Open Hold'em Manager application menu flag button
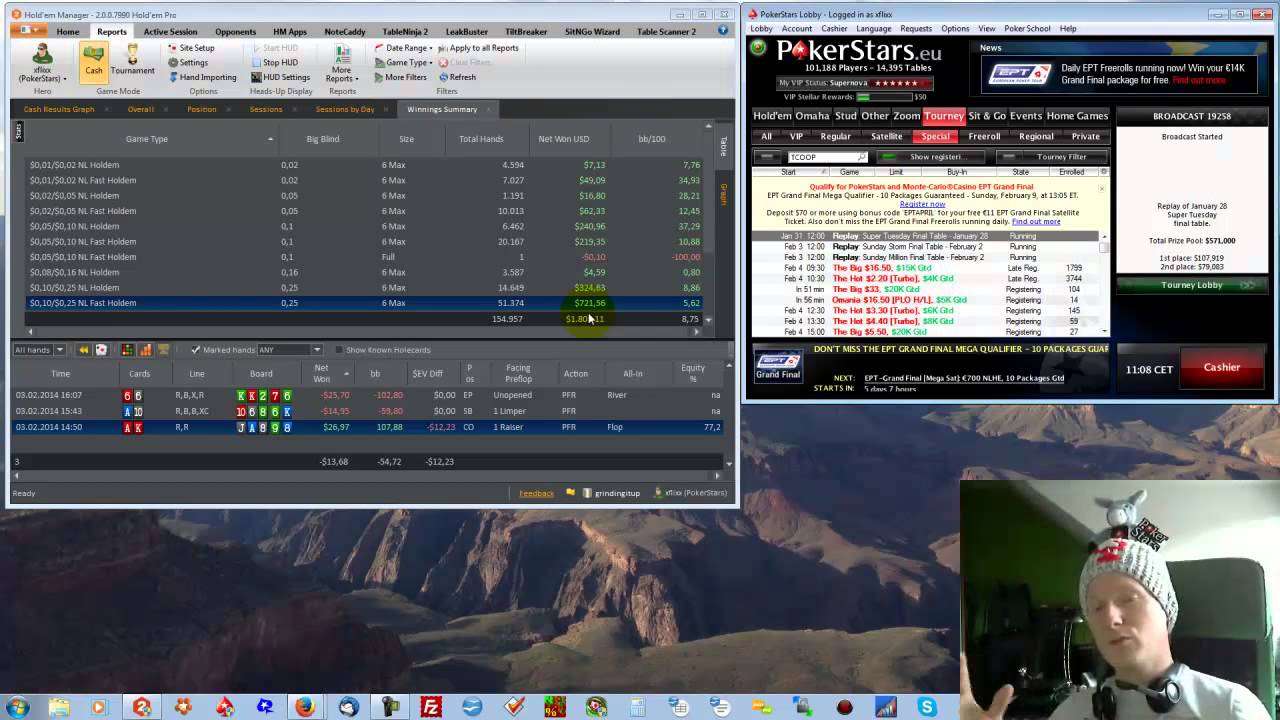The height and width of the screenshot is (720, 1280). coord(27,31)
